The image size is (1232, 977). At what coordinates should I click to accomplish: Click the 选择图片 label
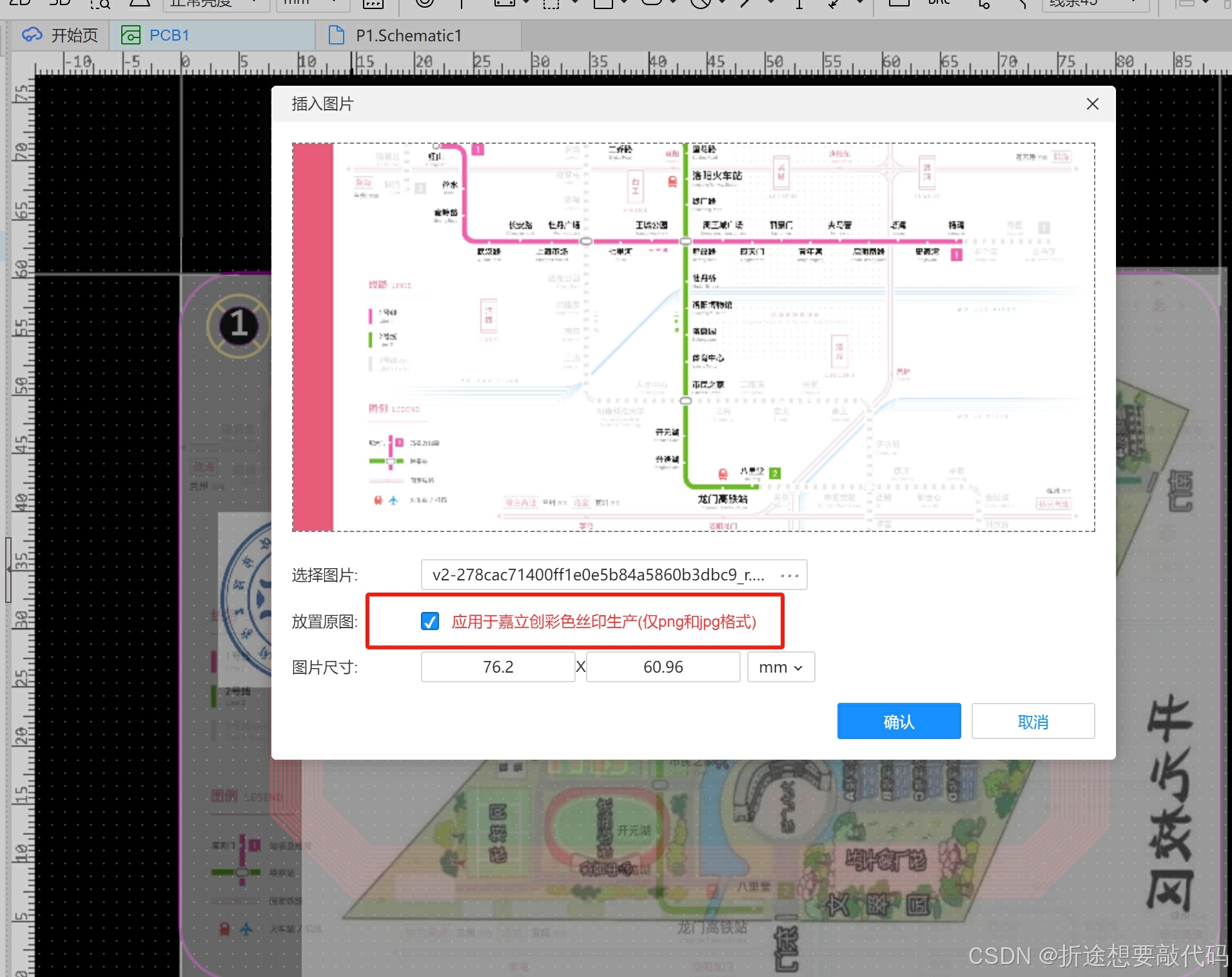pos(324,575)
